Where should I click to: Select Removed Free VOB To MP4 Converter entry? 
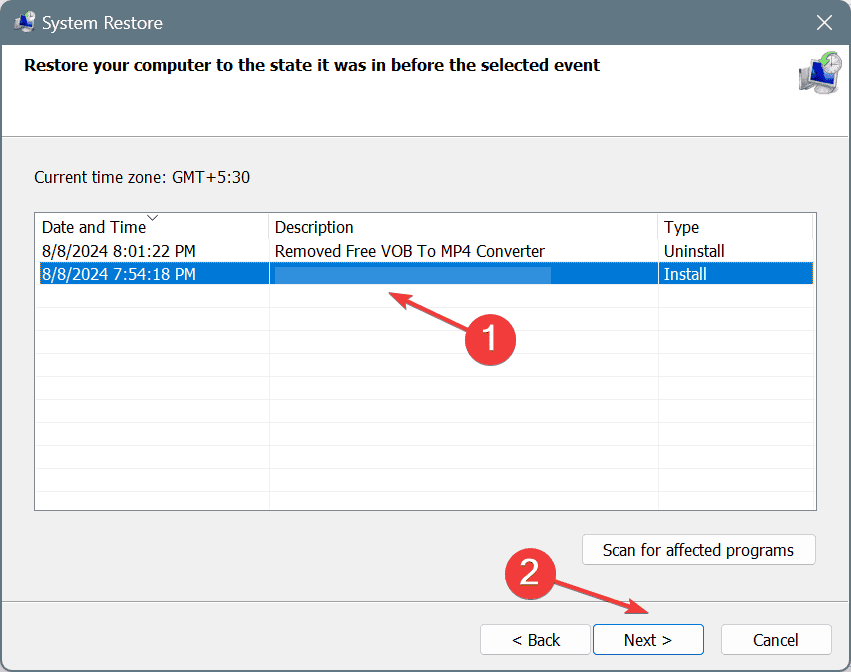click(409, 251)
